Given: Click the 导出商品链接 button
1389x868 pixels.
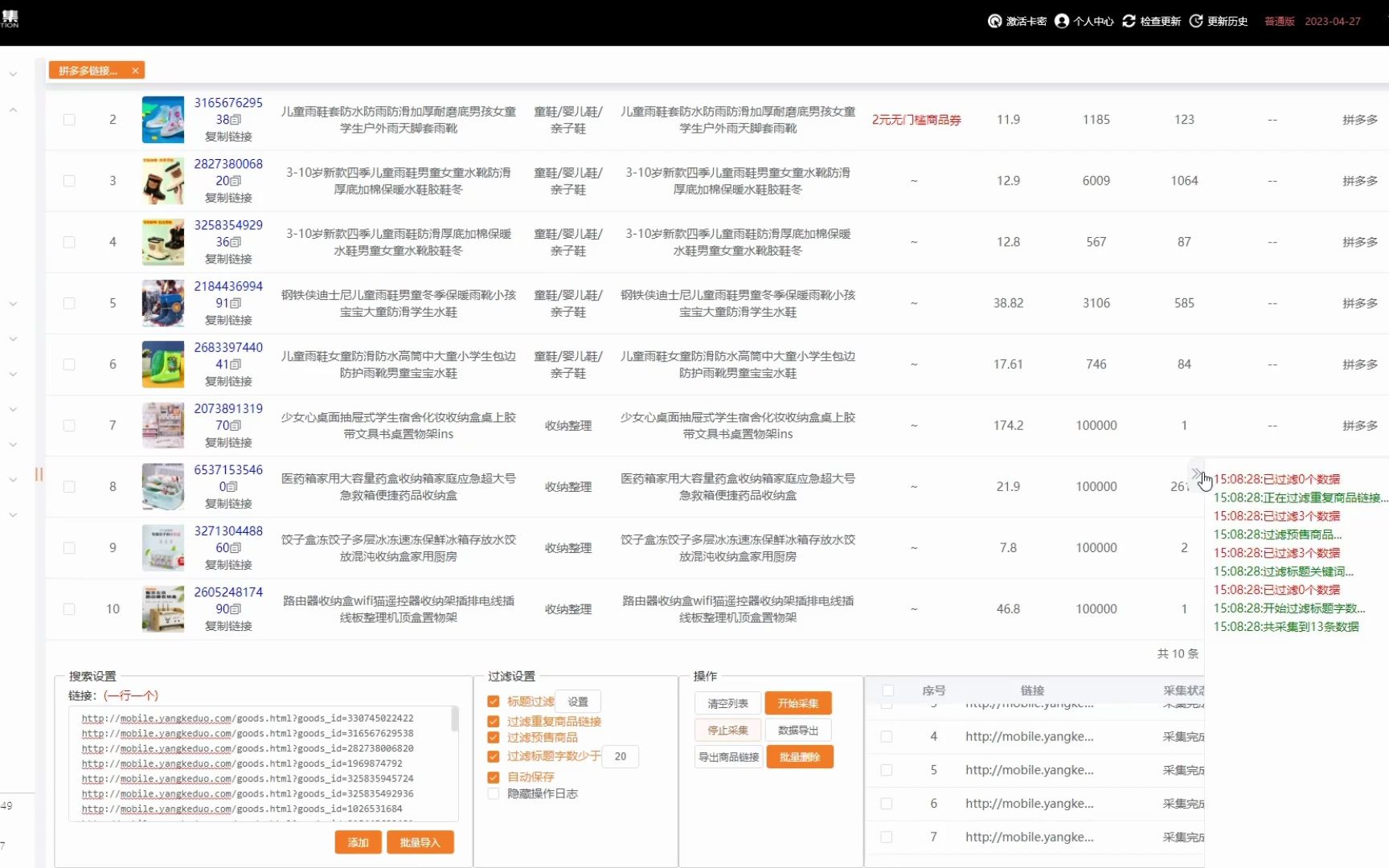Looking at the screenshot, I should [728, 757].
